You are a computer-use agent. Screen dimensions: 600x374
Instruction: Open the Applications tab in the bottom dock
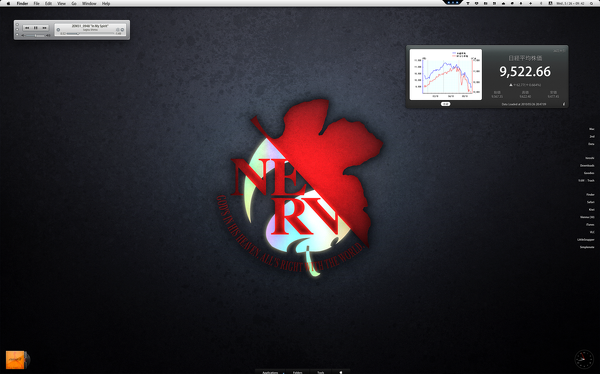(270, 372)
